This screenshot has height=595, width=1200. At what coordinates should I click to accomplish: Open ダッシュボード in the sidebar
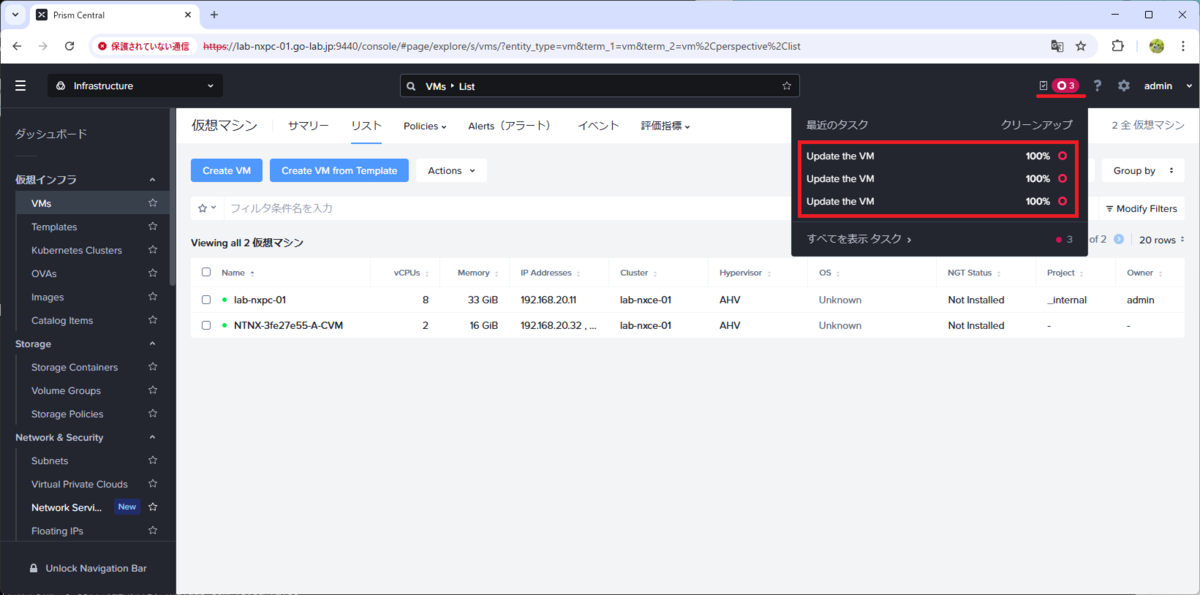click(x=51, y=134)
